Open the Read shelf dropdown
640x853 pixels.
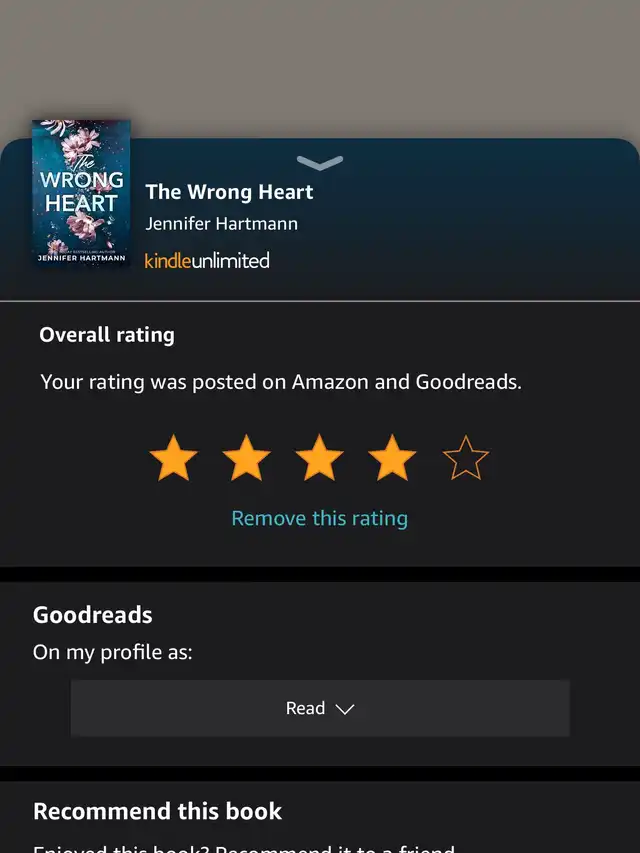320,708
